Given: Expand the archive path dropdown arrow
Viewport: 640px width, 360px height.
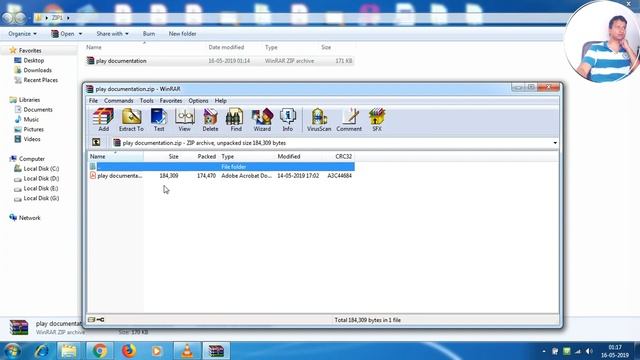Looking at the screenshot, I should click(x=555, y=143).
